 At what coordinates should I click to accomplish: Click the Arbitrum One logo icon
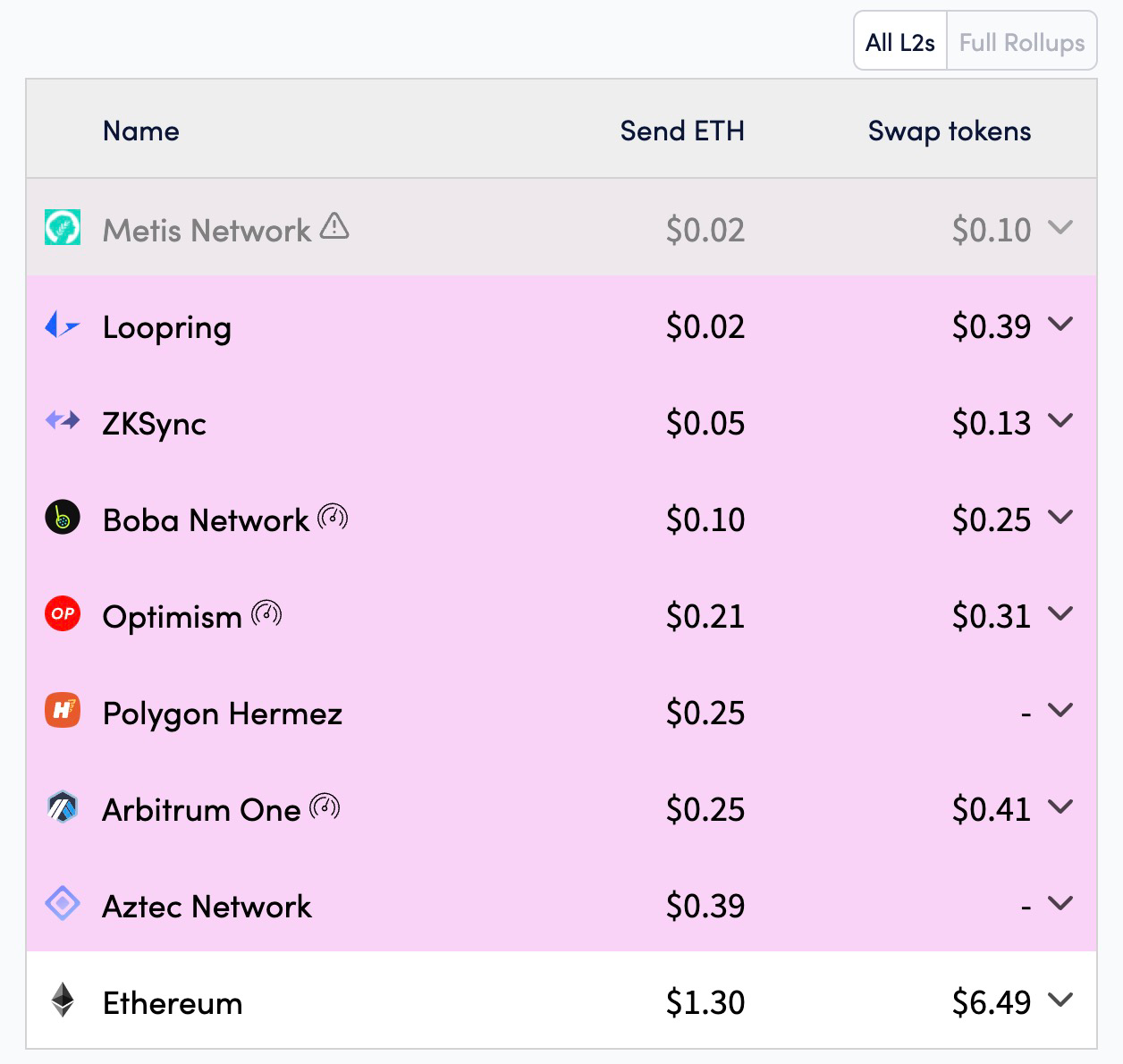click(x=62, y=808)
